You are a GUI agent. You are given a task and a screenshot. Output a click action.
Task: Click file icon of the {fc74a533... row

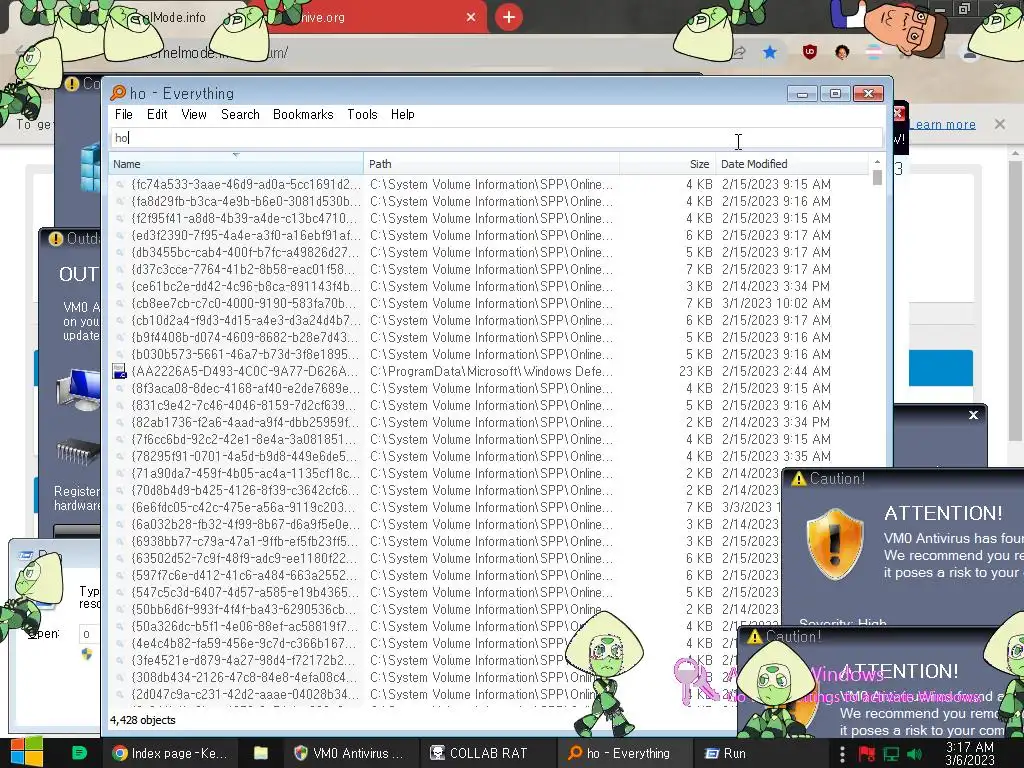click(120, 185)
